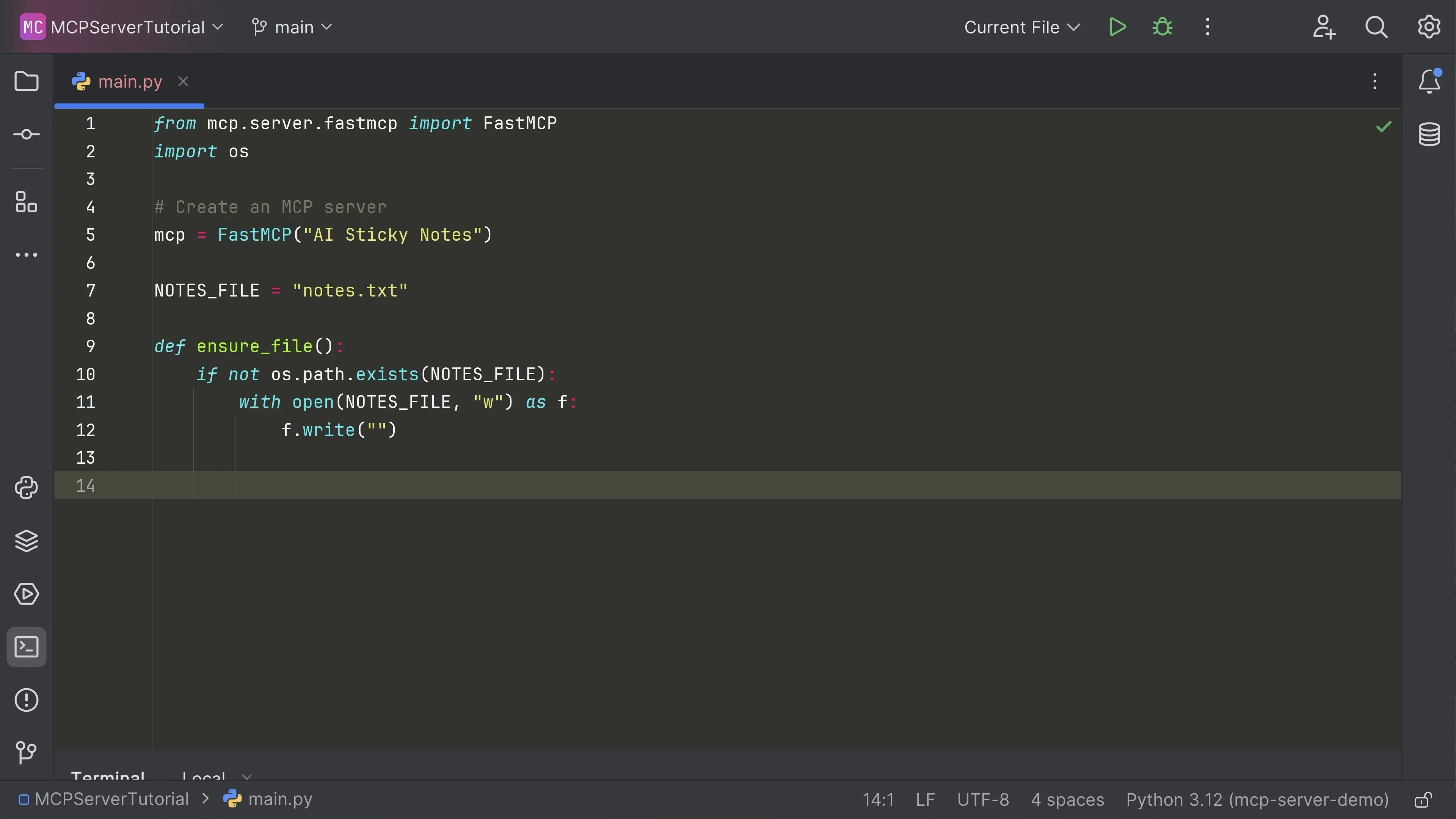Viewport: 1456px width, 819px height.
Task: Open the Notifications bell
Action: coord(1429,82)
